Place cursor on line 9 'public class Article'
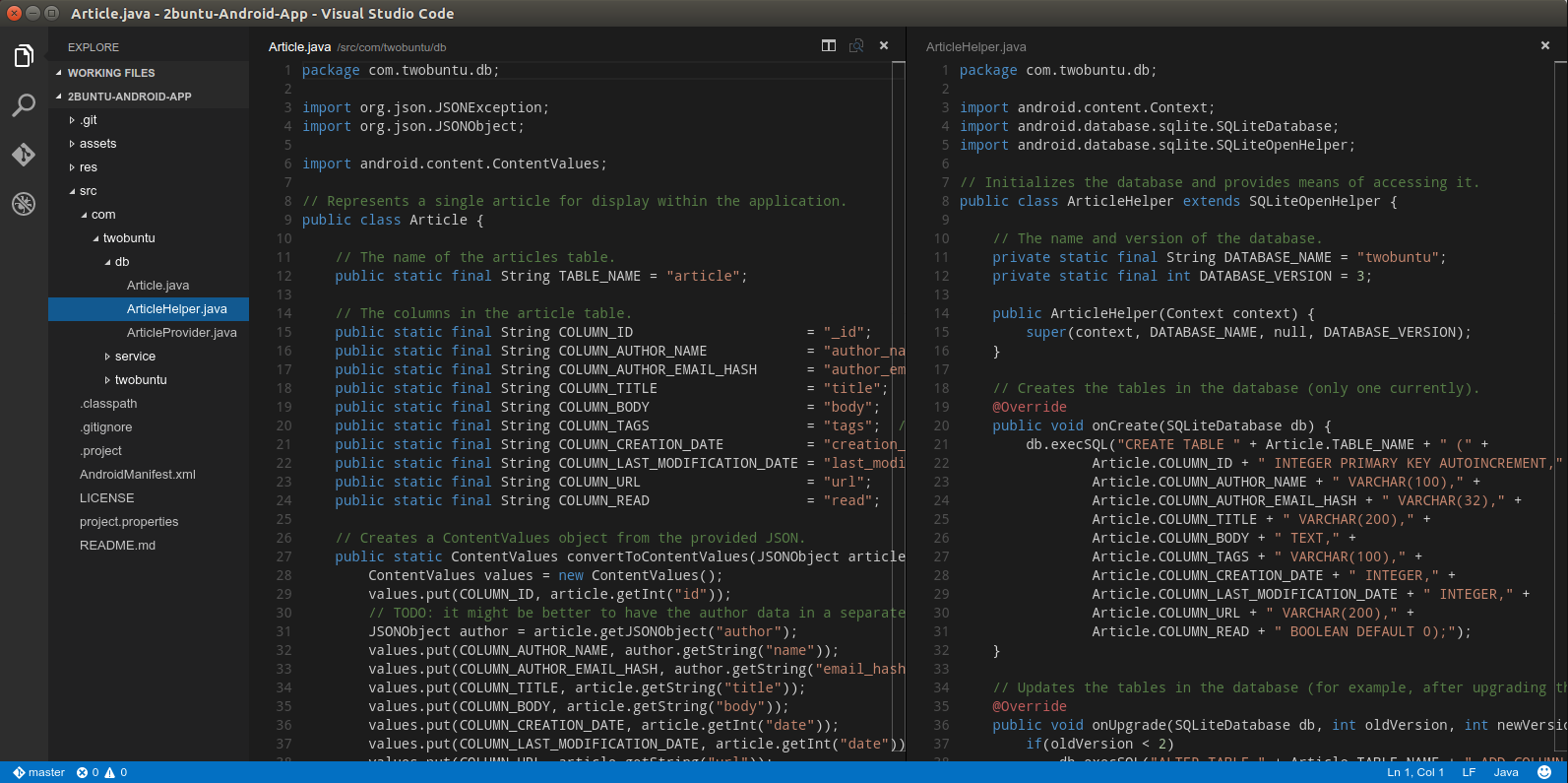 pos(393,220)
